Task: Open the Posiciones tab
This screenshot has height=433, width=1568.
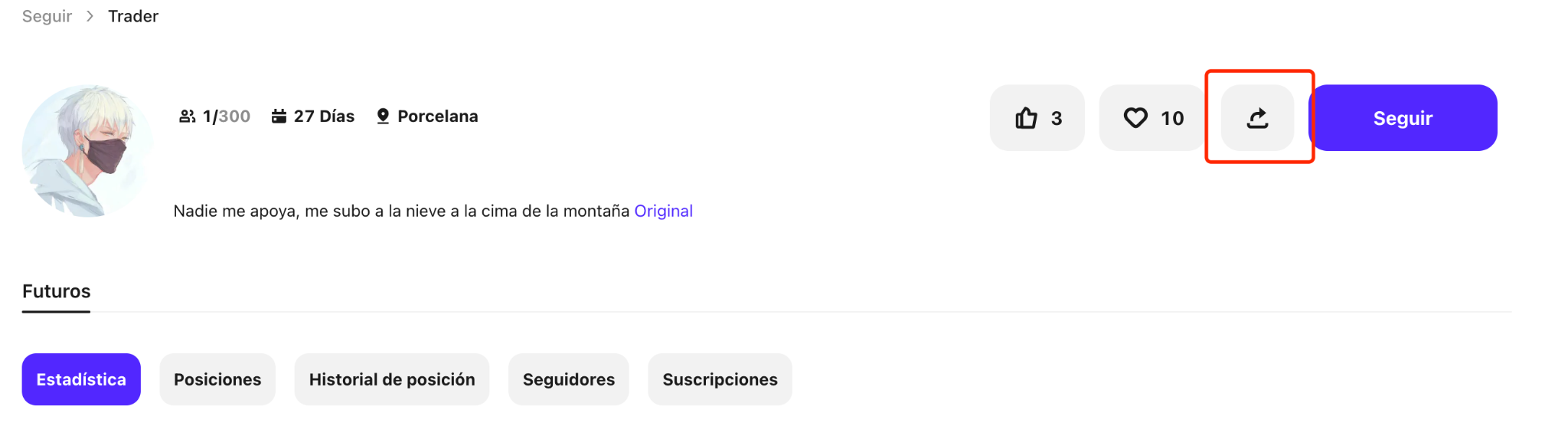Action: [x=217, y=379]
